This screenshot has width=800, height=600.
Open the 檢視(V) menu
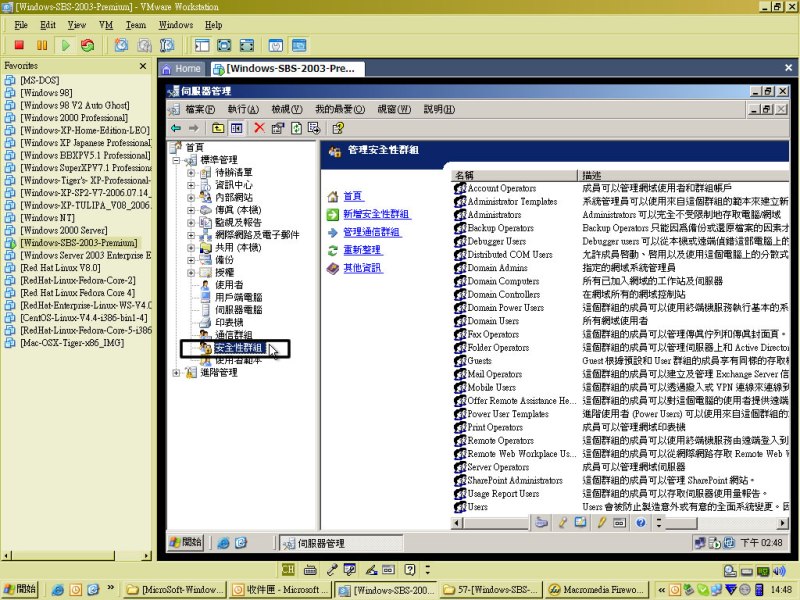[287, 109]
